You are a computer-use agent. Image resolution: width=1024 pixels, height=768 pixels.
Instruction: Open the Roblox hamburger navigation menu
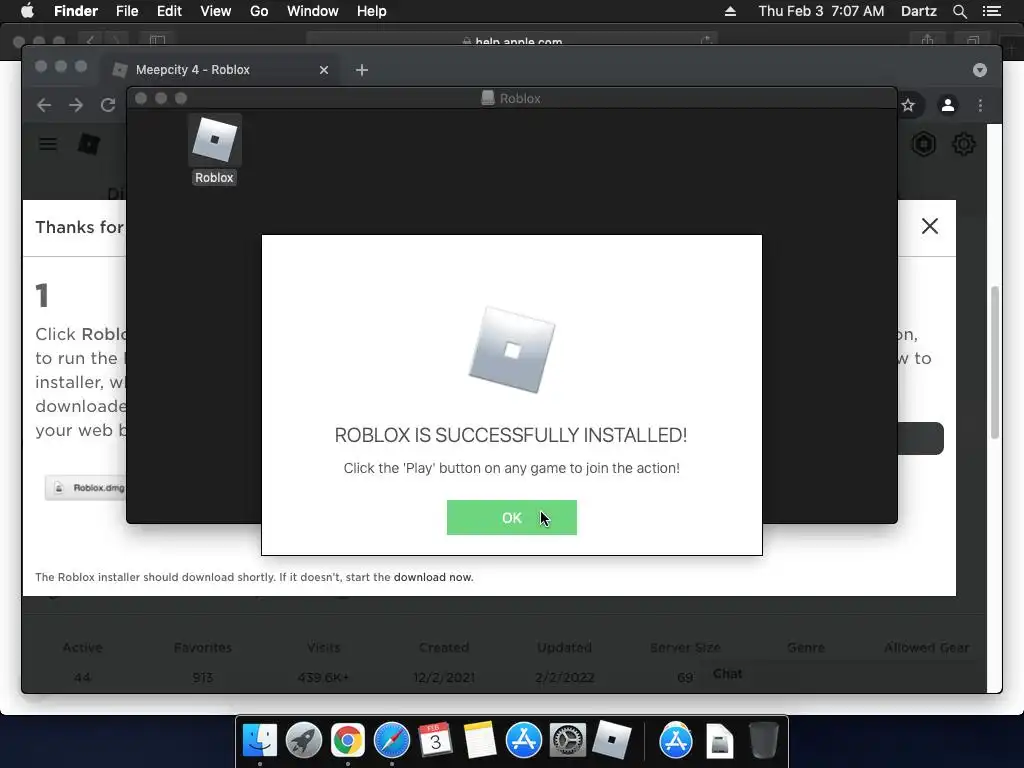pyautogui.click(x=48, y=144)
